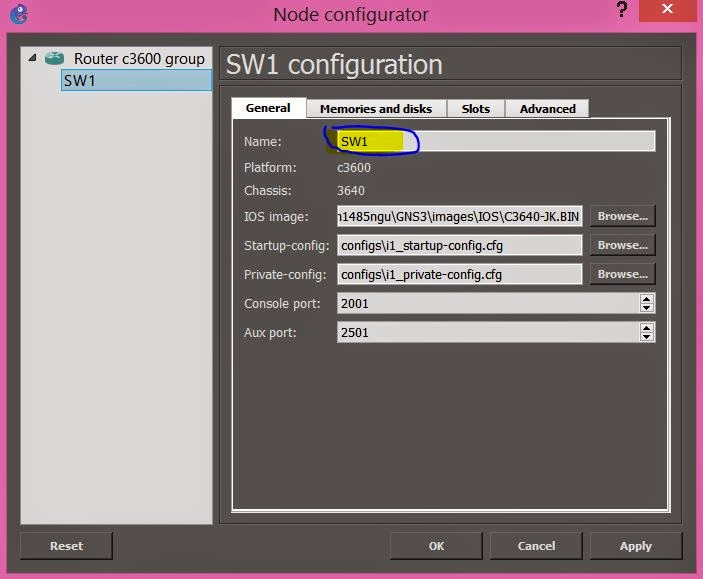703x579 pixels.
Task: Apply the SW1 configuration changes
Action: (636, 546)
